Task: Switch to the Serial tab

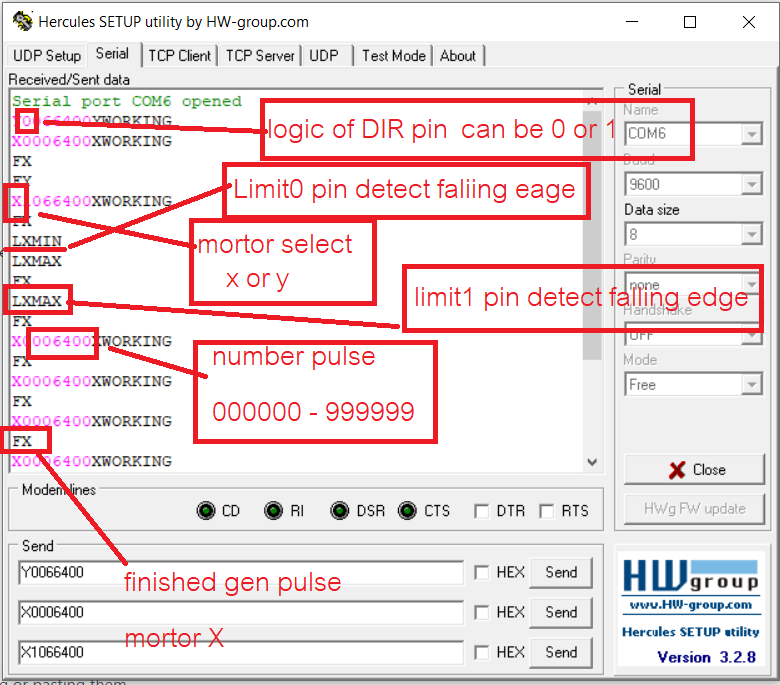Action: (112, 54)
